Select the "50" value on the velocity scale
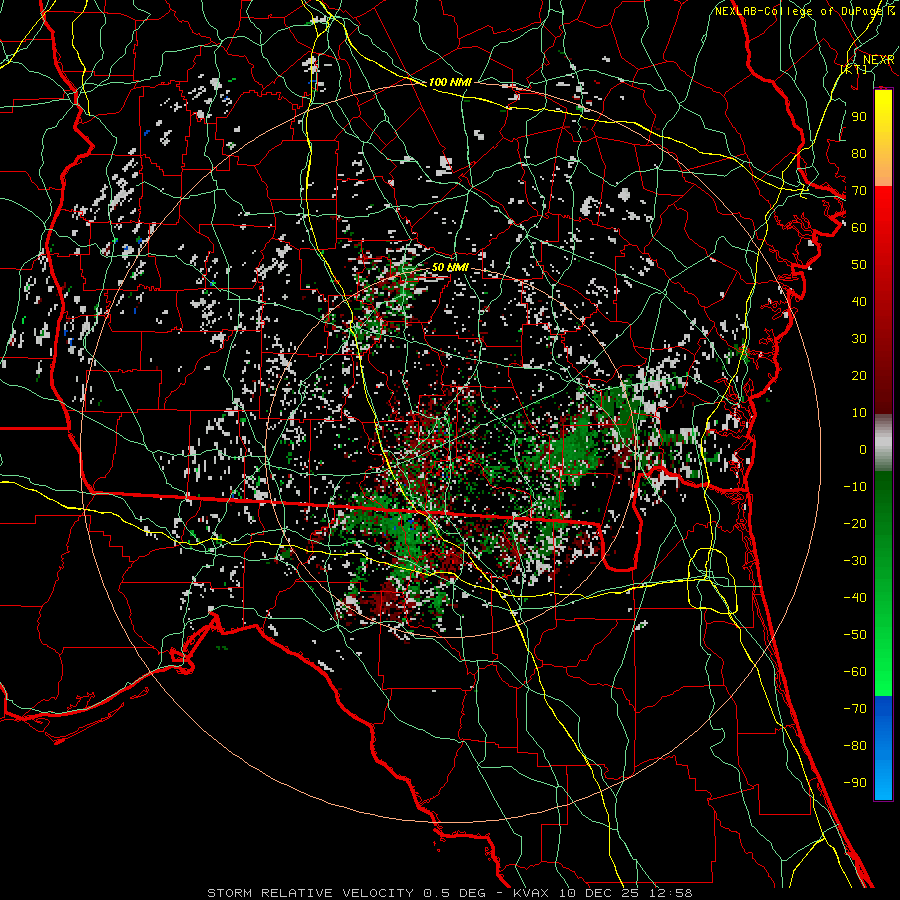 point(859,265)
